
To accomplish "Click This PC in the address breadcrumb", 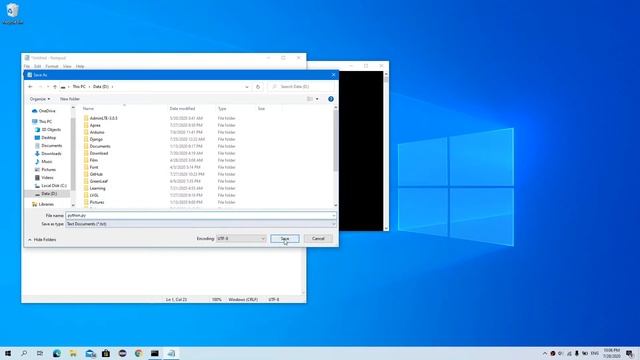I will tap(79, 87).
